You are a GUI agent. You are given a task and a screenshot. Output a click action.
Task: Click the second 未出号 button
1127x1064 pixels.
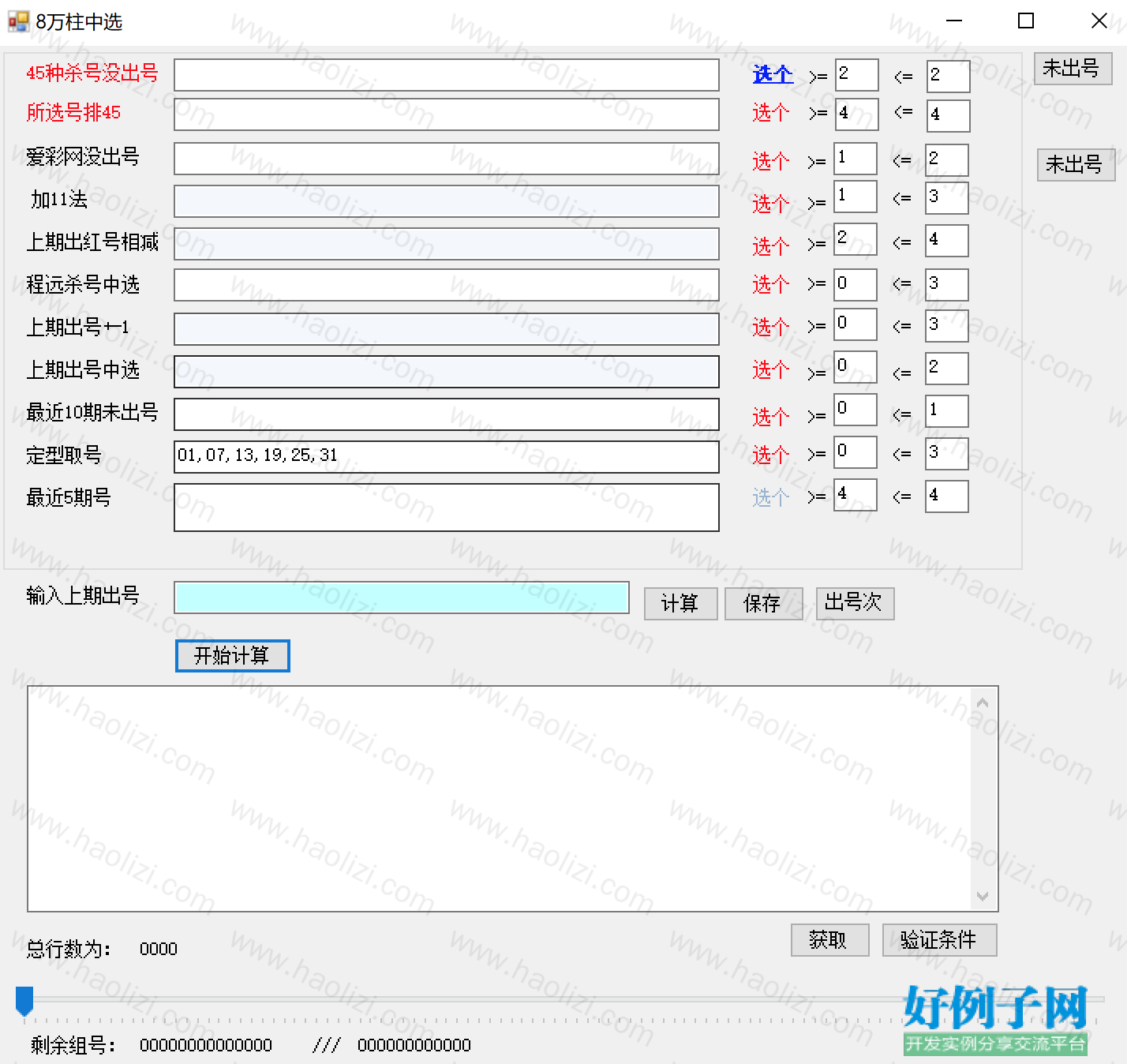(1076, 165)
